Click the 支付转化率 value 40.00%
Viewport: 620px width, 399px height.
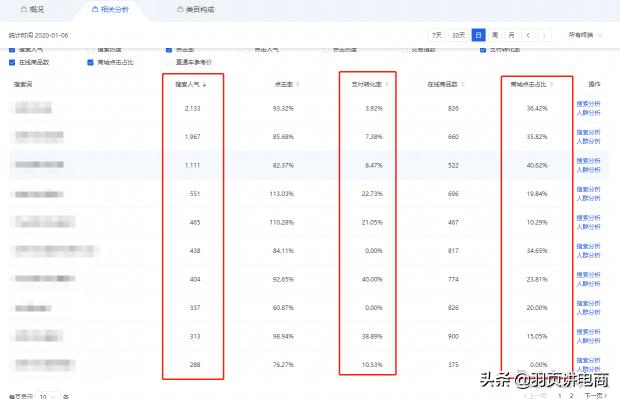click(x=372, y=279)
